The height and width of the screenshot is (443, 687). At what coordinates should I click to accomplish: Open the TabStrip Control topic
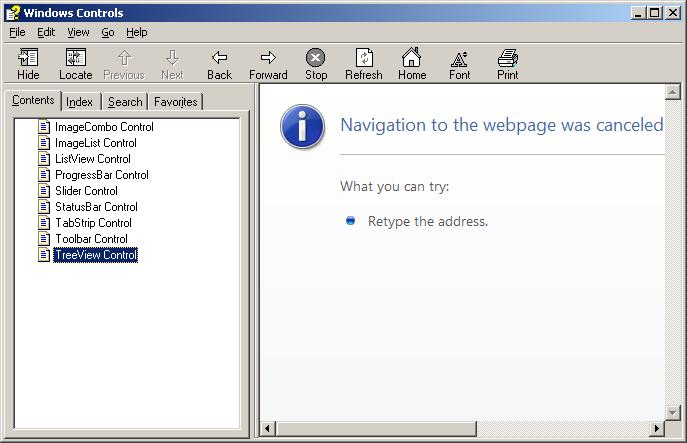click(x=93, y=223)
